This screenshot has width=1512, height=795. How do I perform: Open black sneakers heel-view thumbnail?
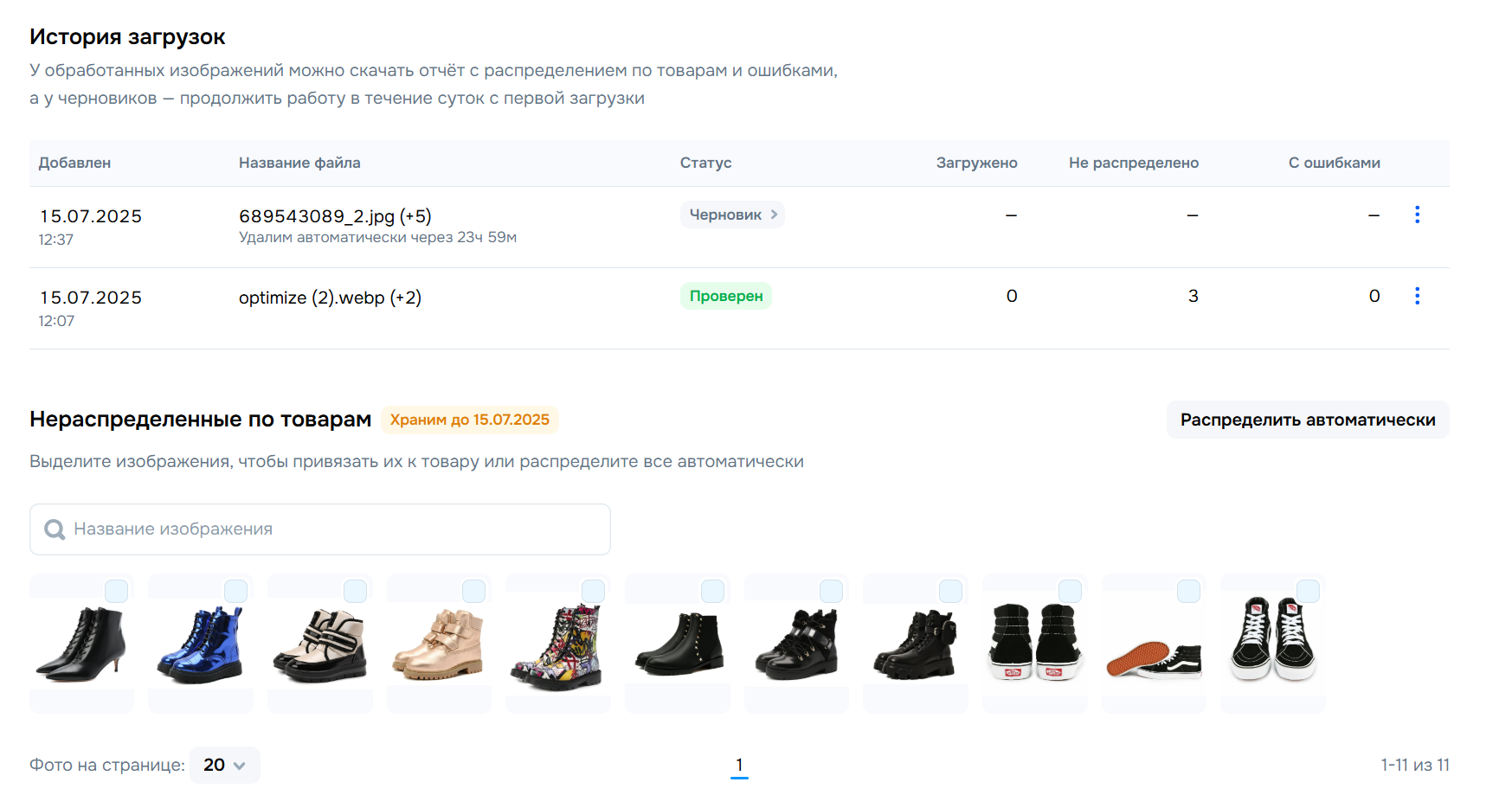(1035, 644)
